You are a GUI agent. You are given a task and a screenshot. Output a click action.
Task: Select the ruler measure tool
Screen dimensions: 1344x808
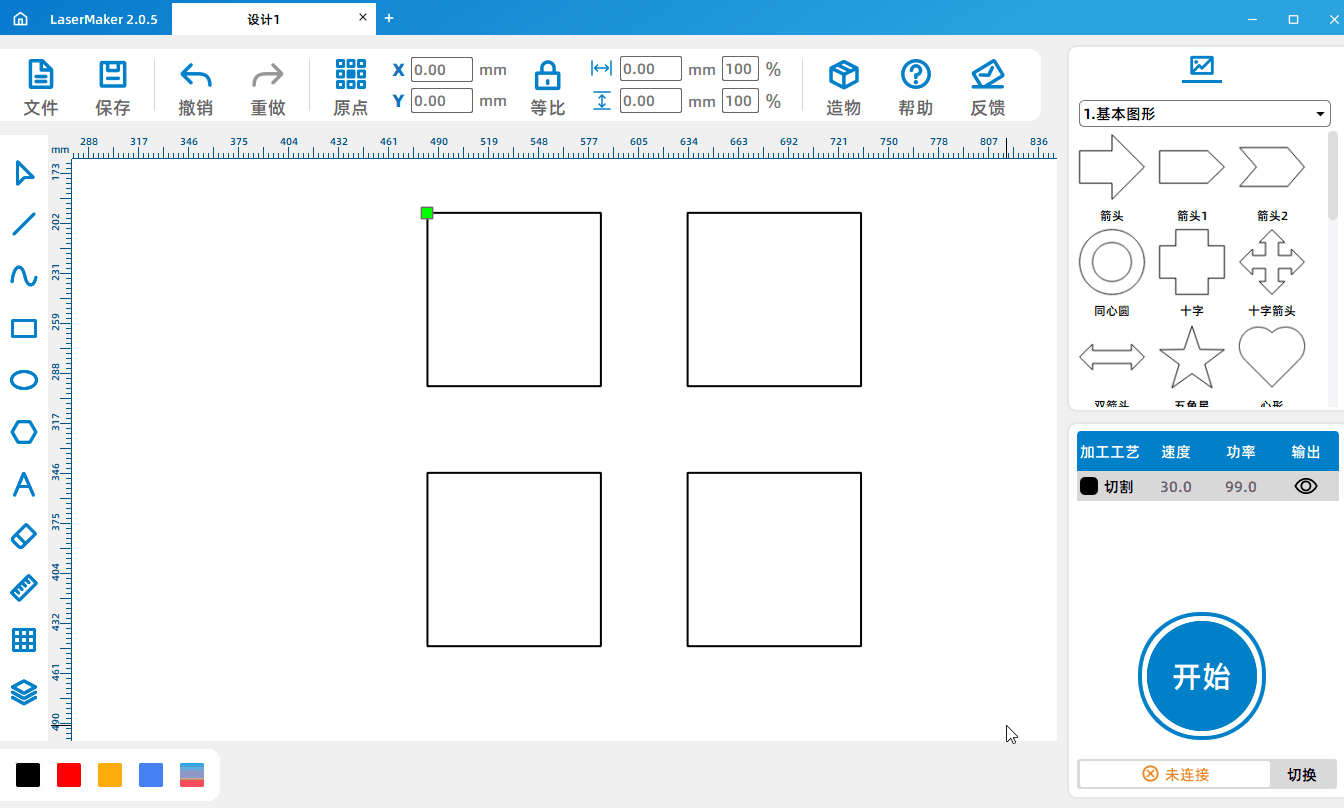24,588
